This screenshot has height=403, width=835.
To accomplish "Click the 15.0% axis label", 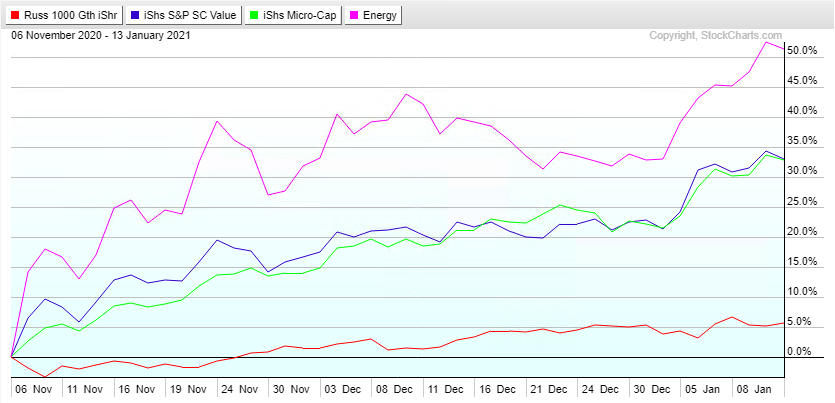I will (803, 261).
